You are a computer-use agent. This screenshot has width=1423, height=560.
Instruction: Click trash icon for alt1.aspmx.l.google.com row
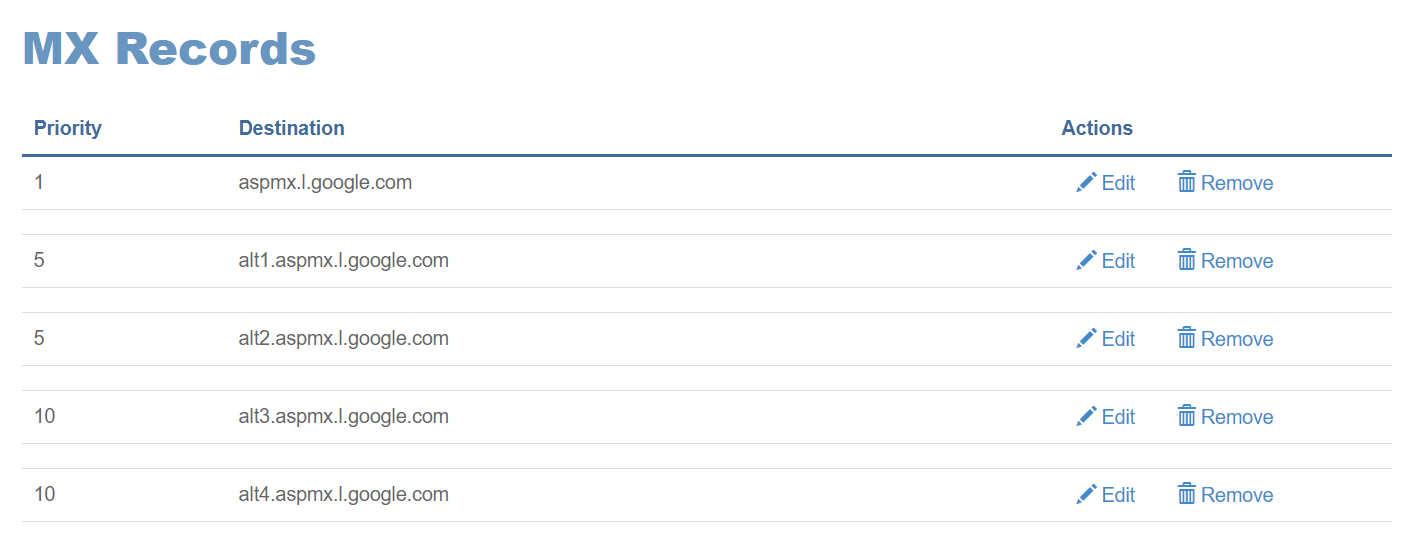tap(1187, 260)
